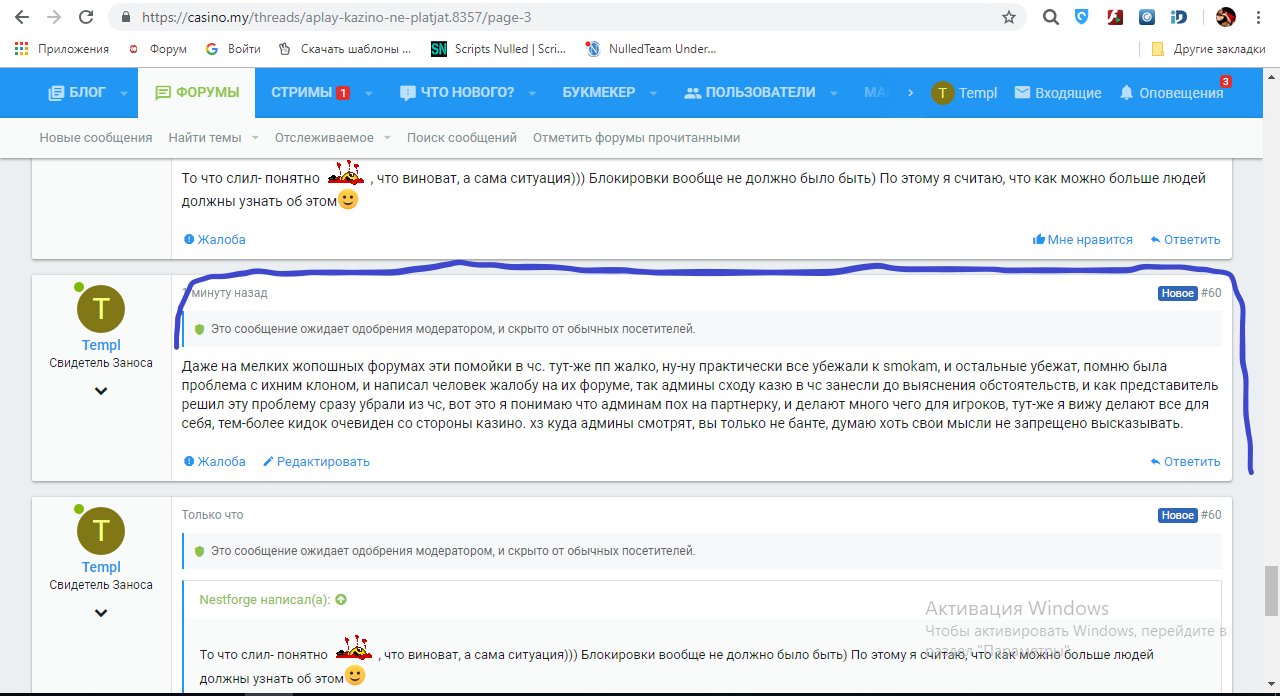Image resolution: width=1280 pixels, height=696 pixels.
Task: Click the iD extension icon
Action: (1179, 17)
